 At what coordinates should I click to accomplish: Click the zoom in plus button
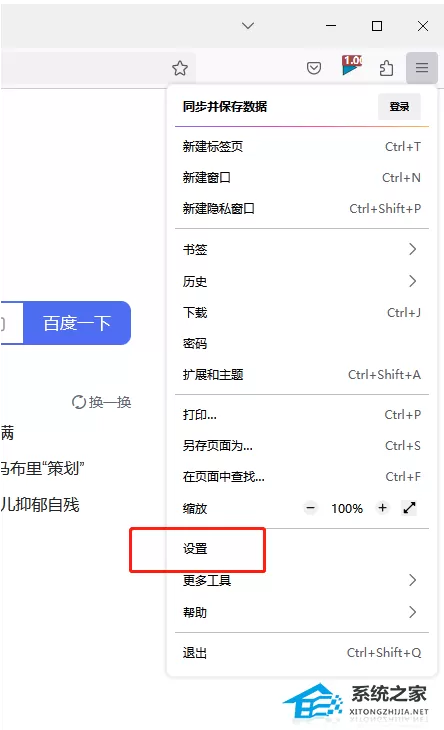click(383, 508)
